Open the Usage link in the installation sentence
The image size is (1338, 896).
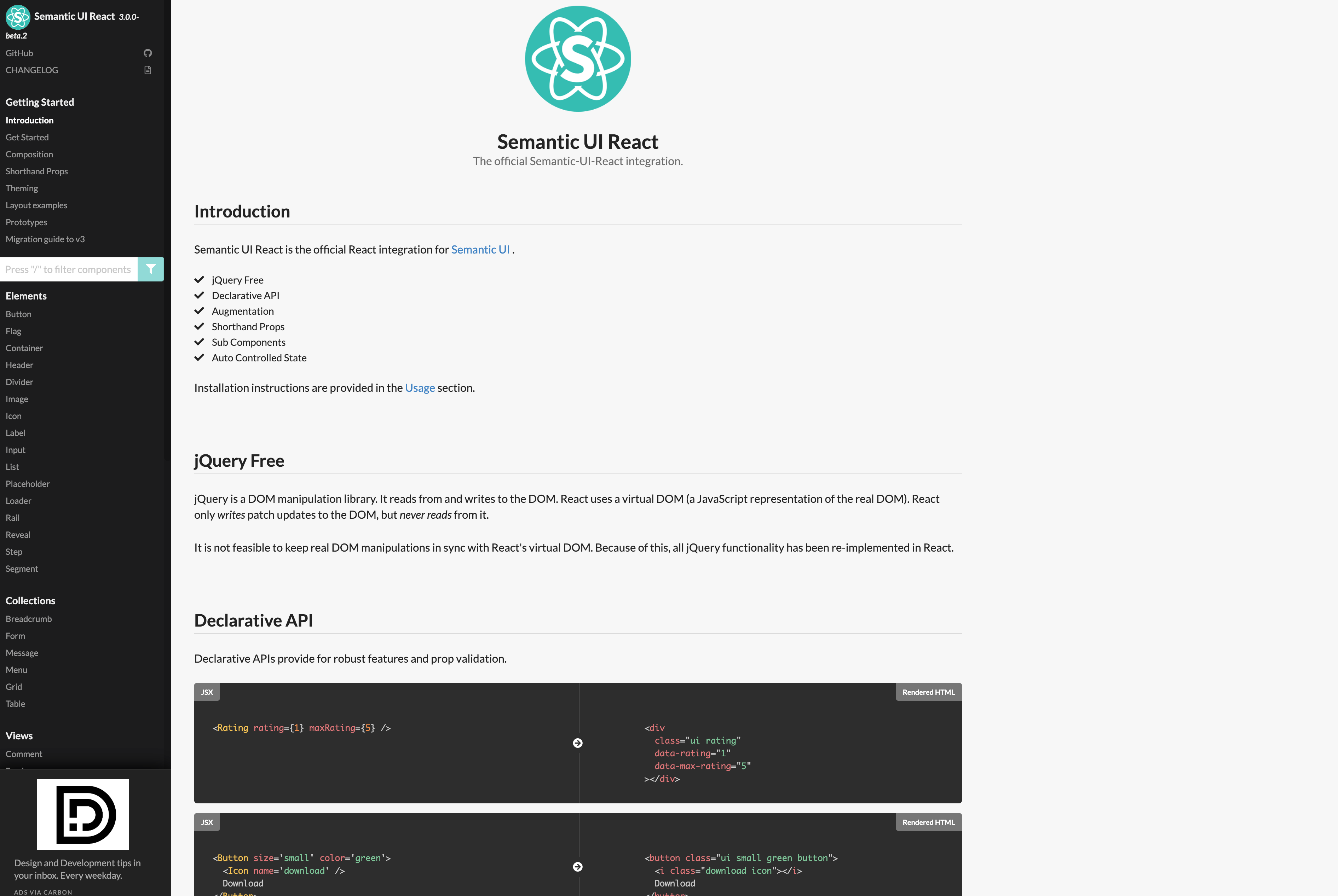pyautogui.click(x=420, y=388)
